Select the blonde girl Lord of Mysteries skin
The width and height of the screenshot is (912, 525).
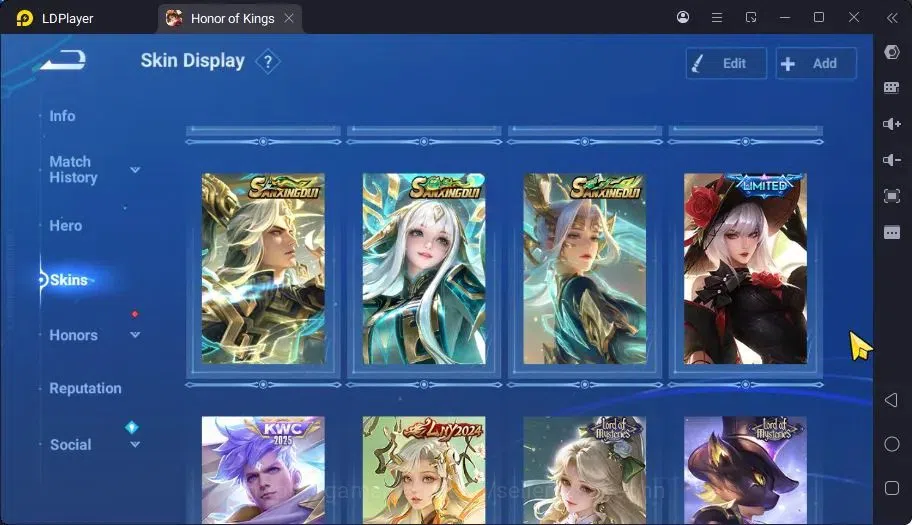coord(585,470)
